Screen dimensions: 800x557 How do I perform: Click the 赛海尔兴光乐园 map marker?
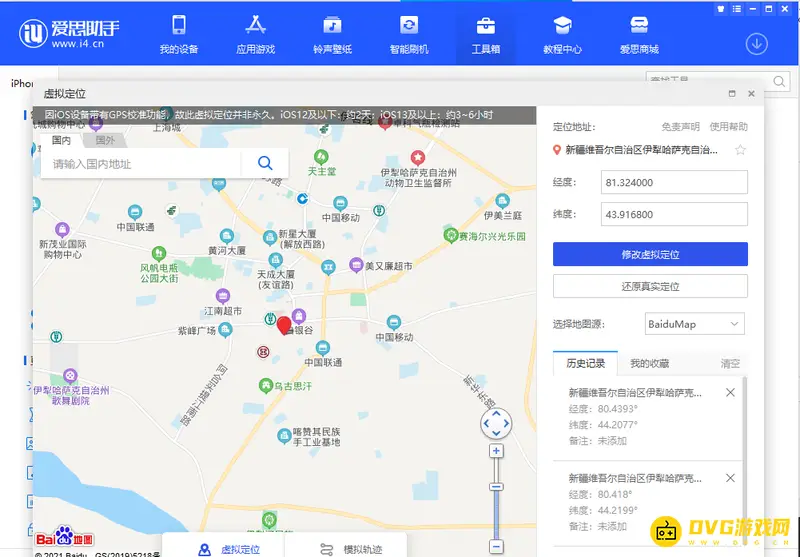[451, 235]
